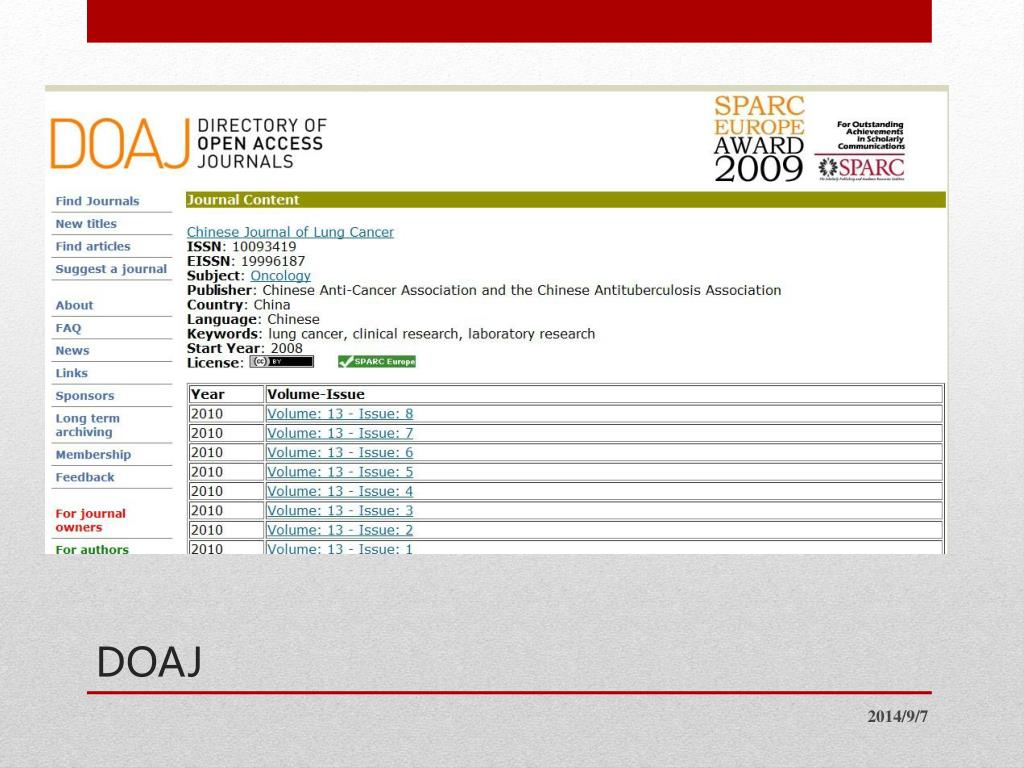The image size is (1024, 768).
Task: Open New titles in sidebar
Action: pyautogui.click(x=86, y=223)
